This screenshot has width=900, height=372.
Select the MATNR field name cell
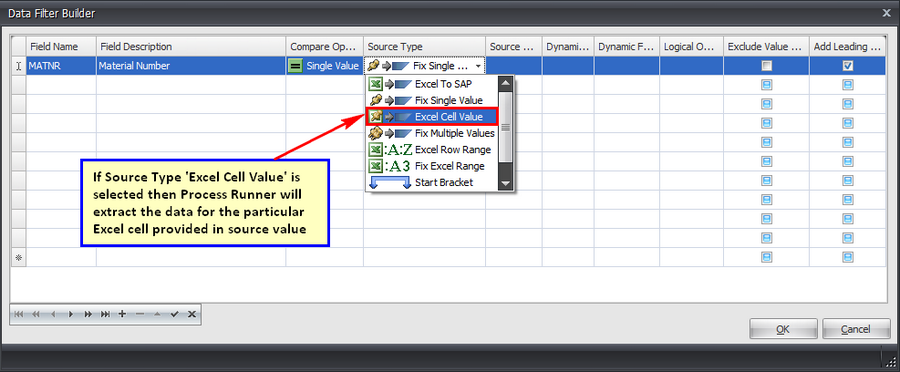pyautogui.click(x=61, y=66)
